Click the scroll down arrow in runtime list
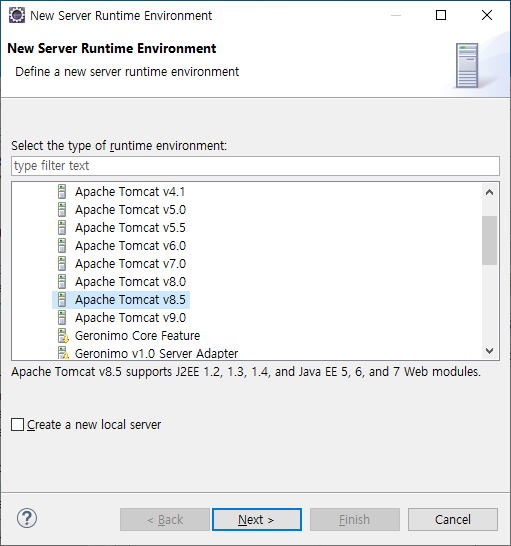511x546 pixels. click(x=489, y=351)
